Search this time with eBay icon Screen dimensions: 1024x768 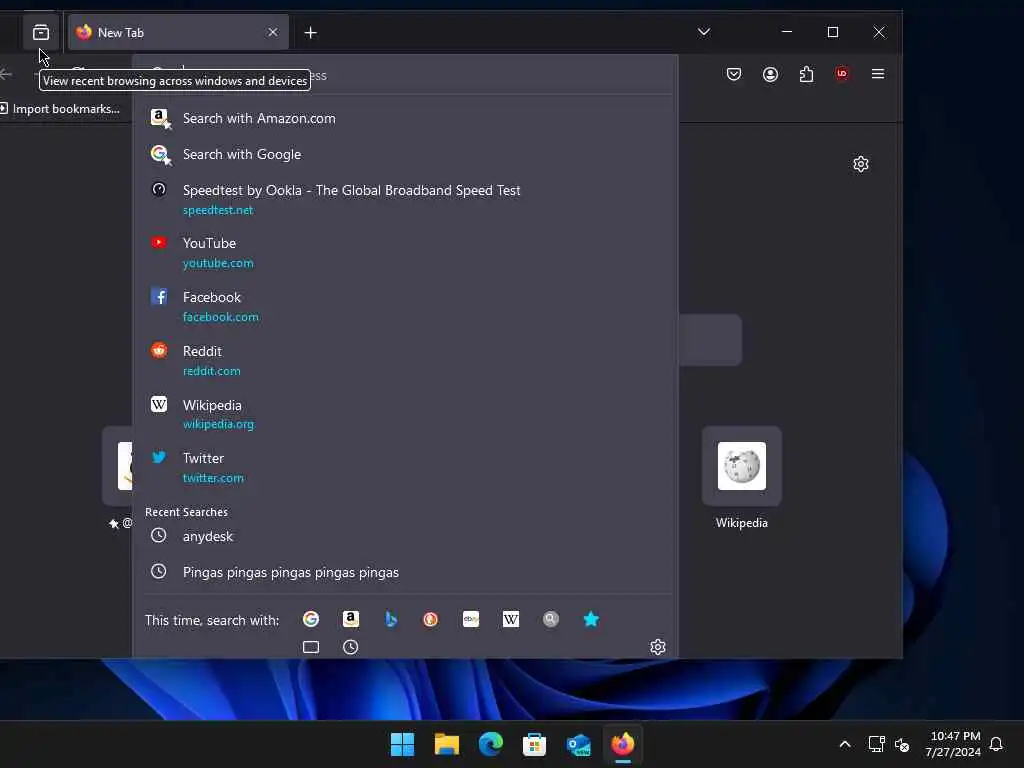(471, 619)
